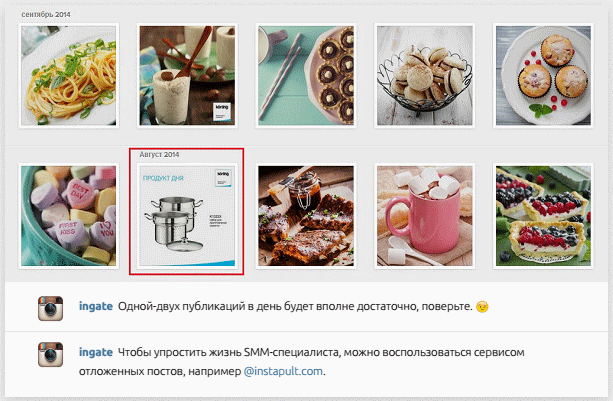Click the Instagram avatar icon in second comment
Screen dimensions: 613x401
point(50,354)
